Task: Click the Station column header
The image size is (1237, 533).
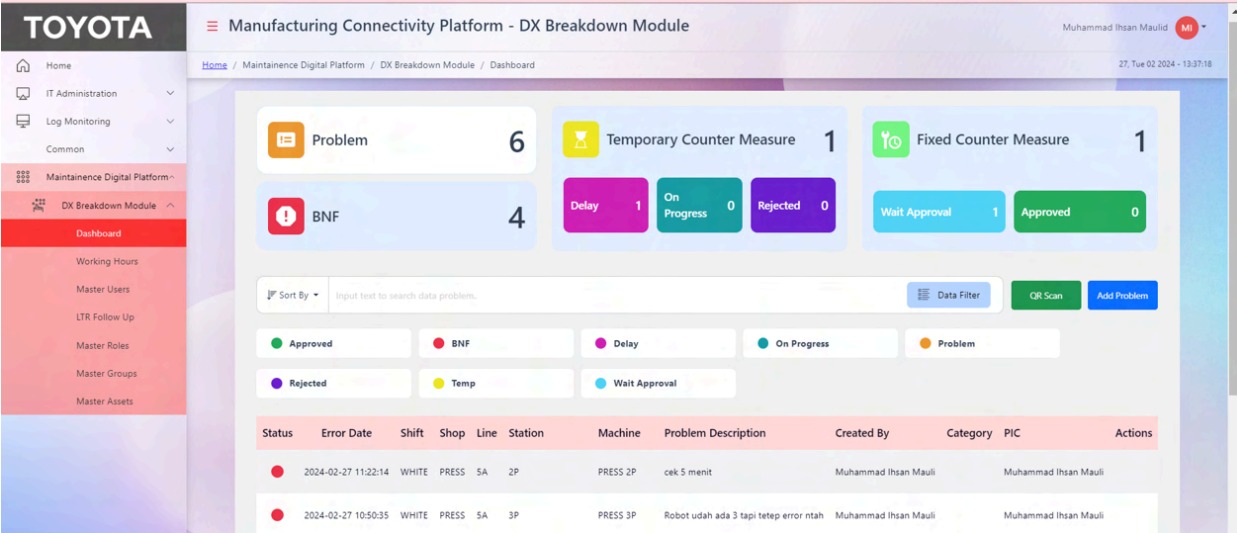Action: point(526,433)
